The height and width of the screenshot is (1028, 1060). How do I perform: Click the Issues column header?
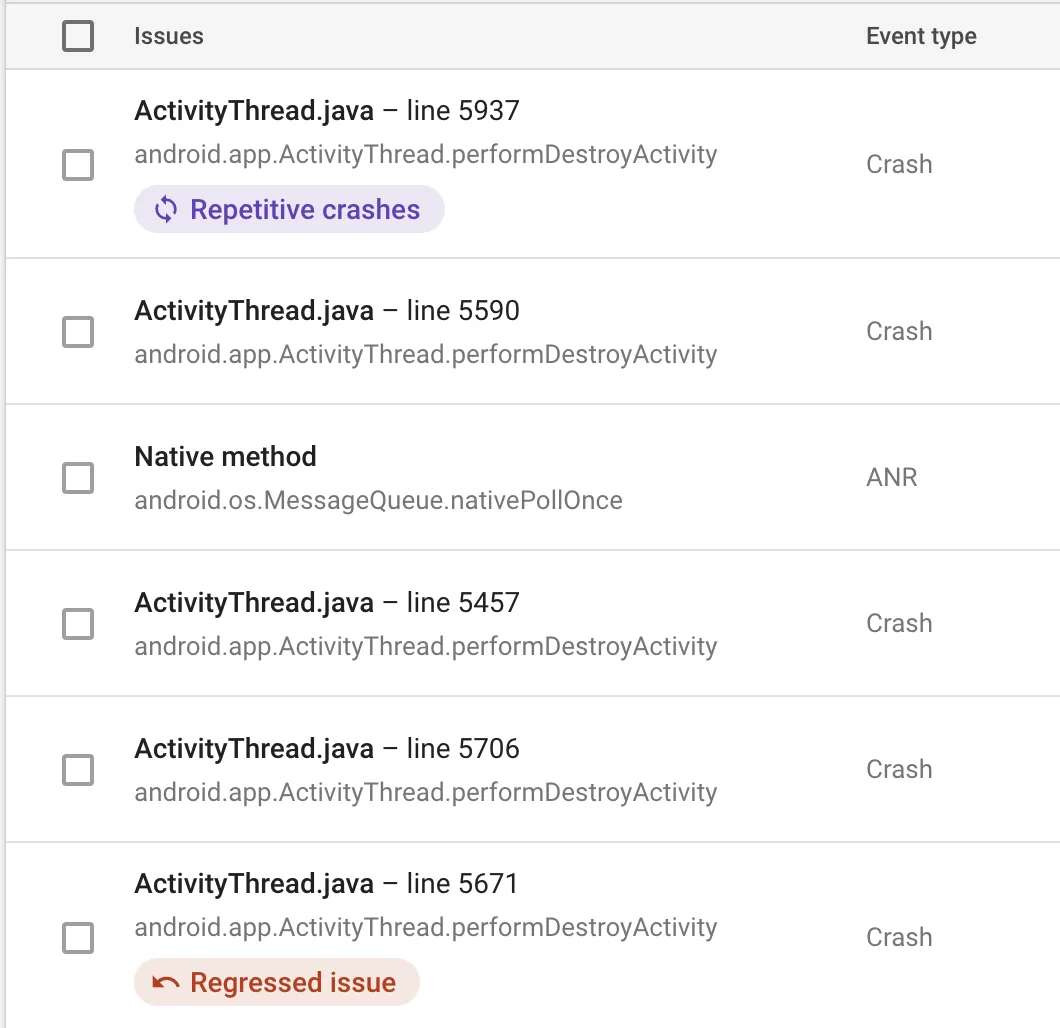coord(168,37)
